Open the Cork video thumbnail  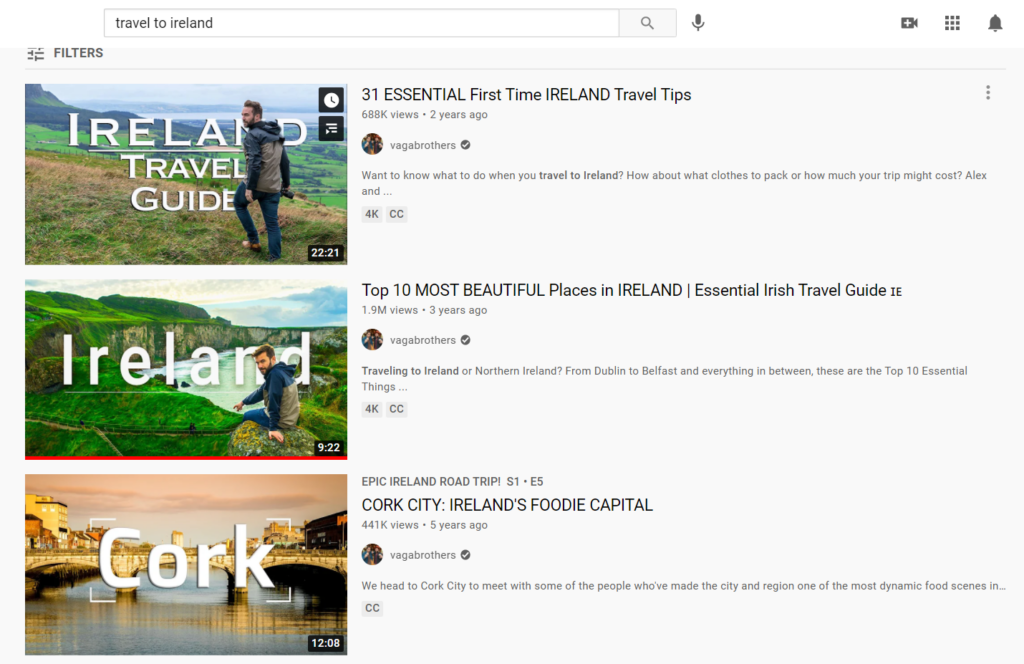coord(186,564)
